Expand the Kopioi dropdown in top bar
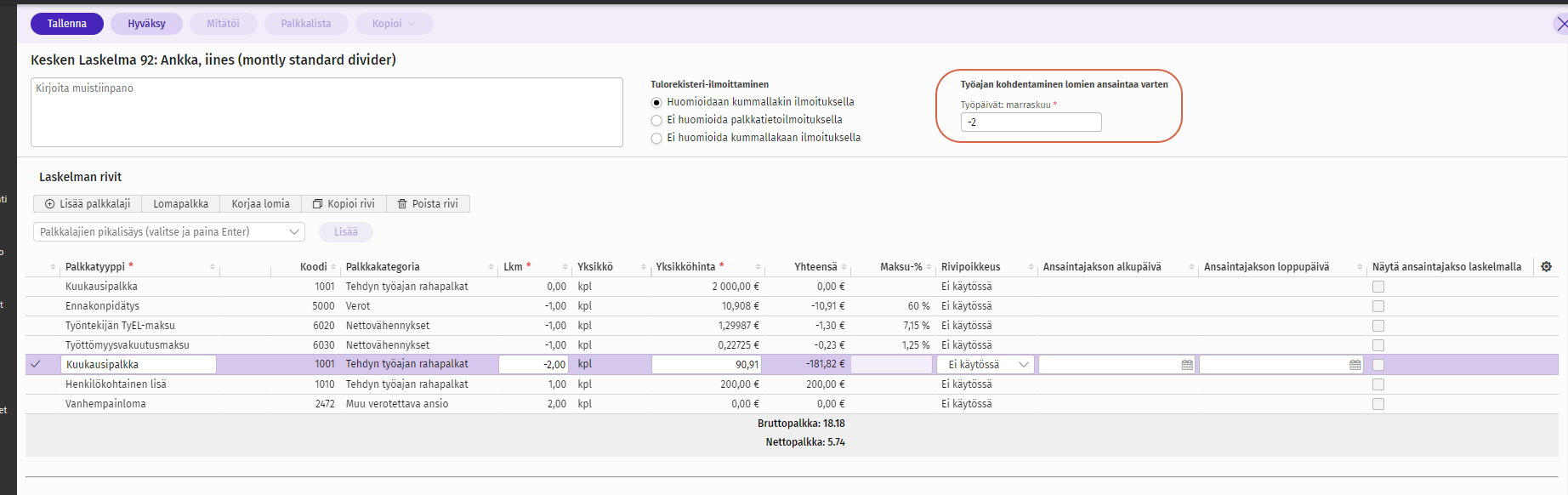 pyautogui.click(x=394, y=24)
